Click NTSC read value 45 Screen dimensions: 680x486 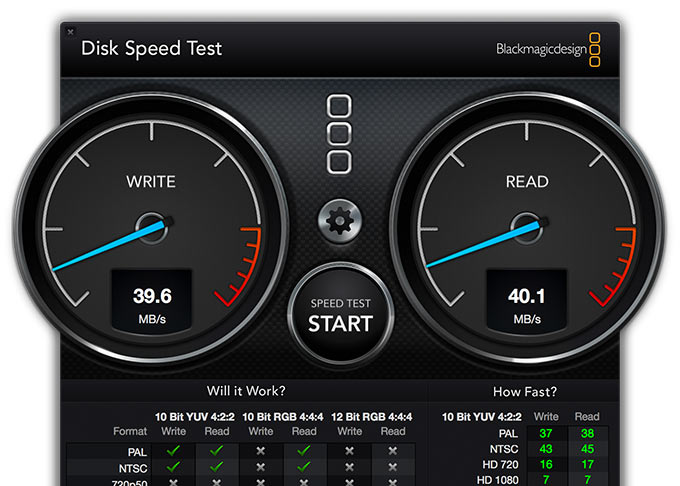click(x=587, y=449)
